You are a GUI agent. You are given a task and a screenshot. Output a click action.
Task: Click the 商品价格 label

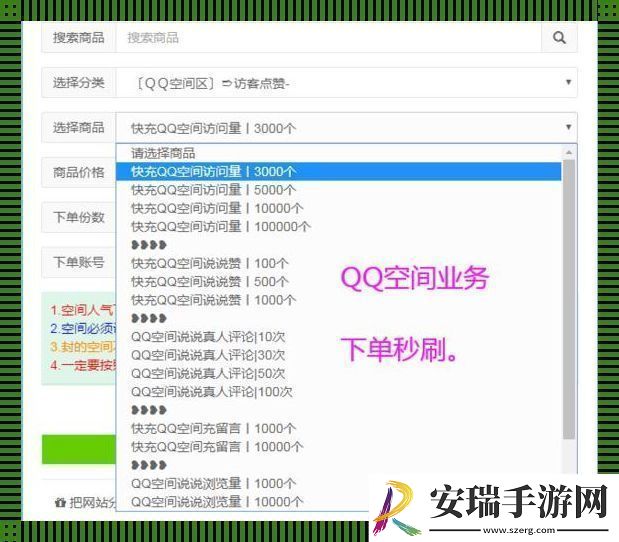pyautogui.click(x=79, y=173)
